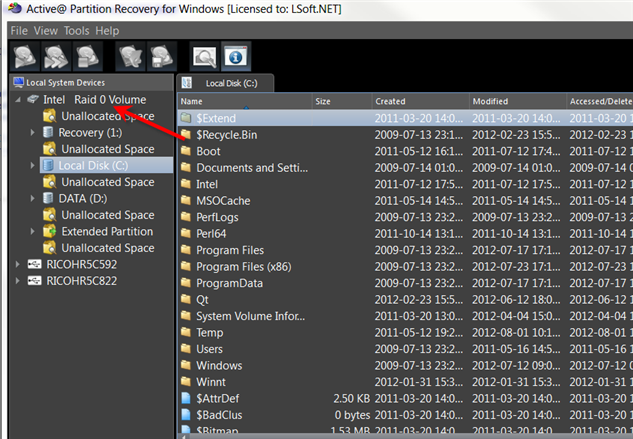This screenshot has width=633, height=439.
Task: Select the ProgramData folder name
Action: pos(229,283)
